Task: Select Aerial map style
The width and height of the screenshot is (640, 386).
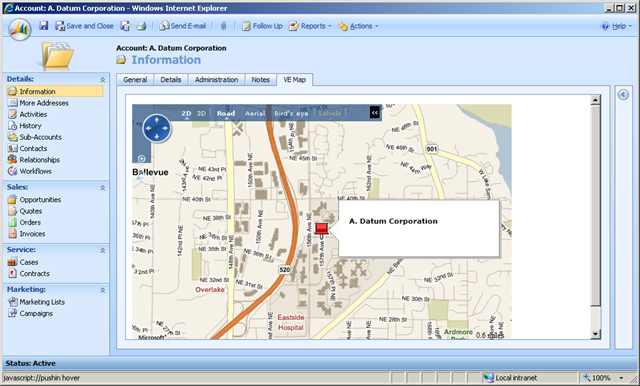Action: (255, 113)
